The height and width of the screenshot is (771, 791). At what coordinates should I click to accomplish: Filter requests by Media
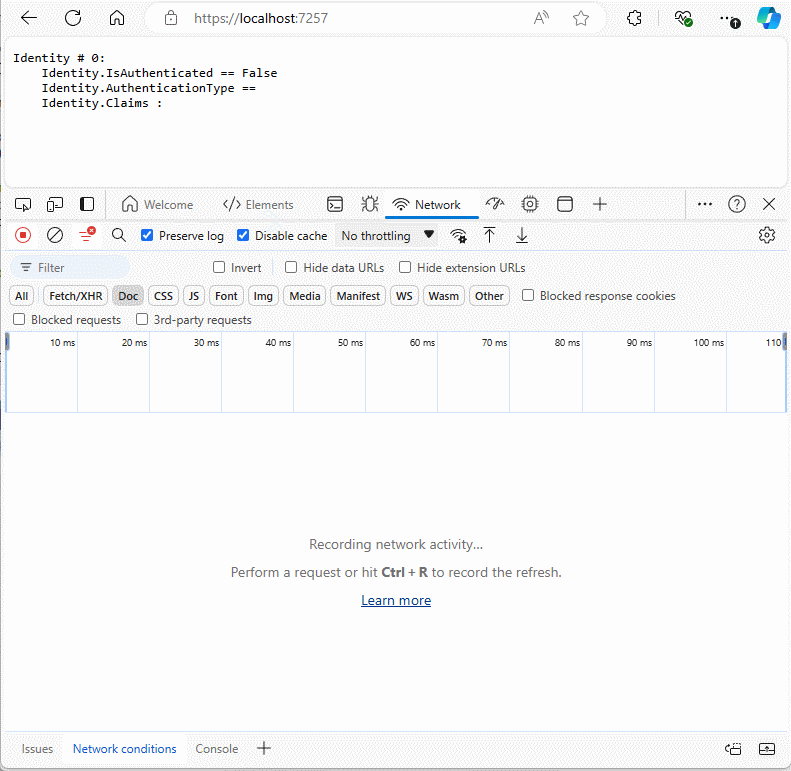[305, 296]
